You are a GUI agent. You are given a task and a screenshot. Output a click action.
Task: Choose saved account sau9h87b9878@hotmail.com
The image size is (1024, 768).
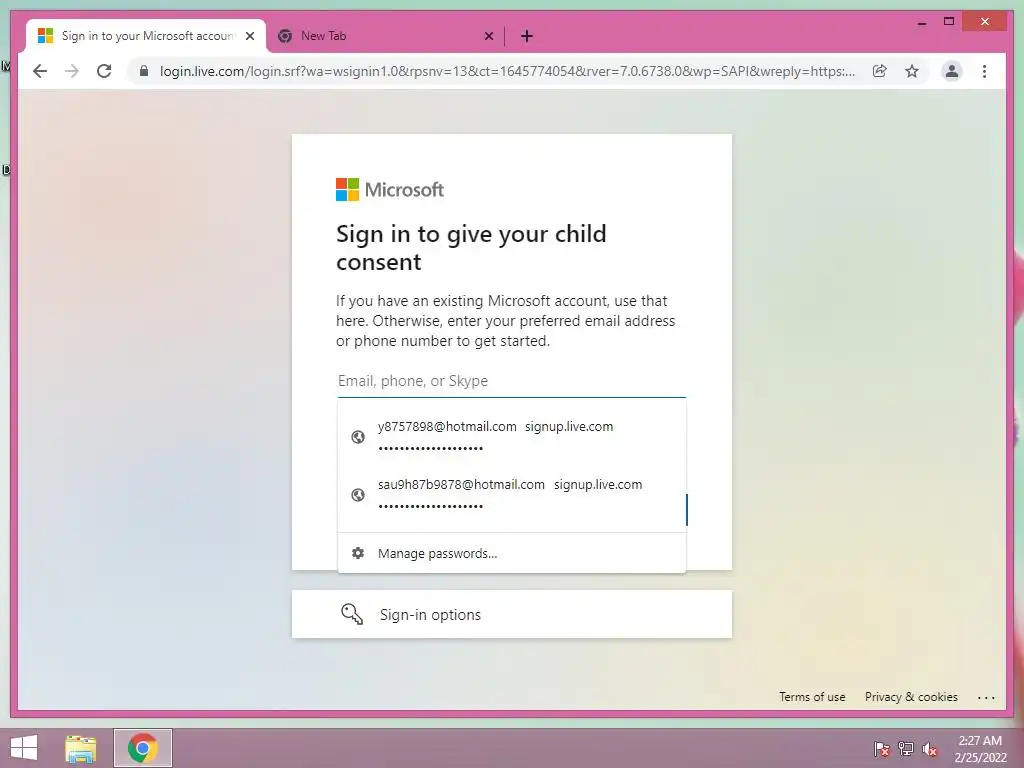click(x=511, y=494)
